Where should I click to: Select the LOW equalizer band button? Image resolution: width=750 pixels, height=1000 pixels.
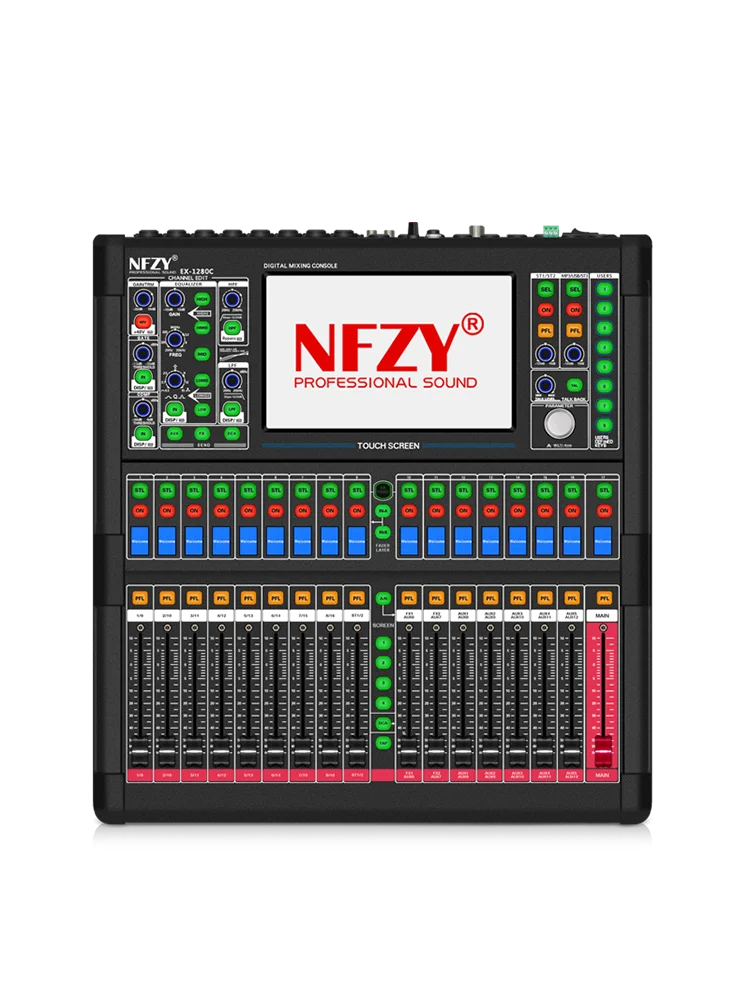[202, 409]
